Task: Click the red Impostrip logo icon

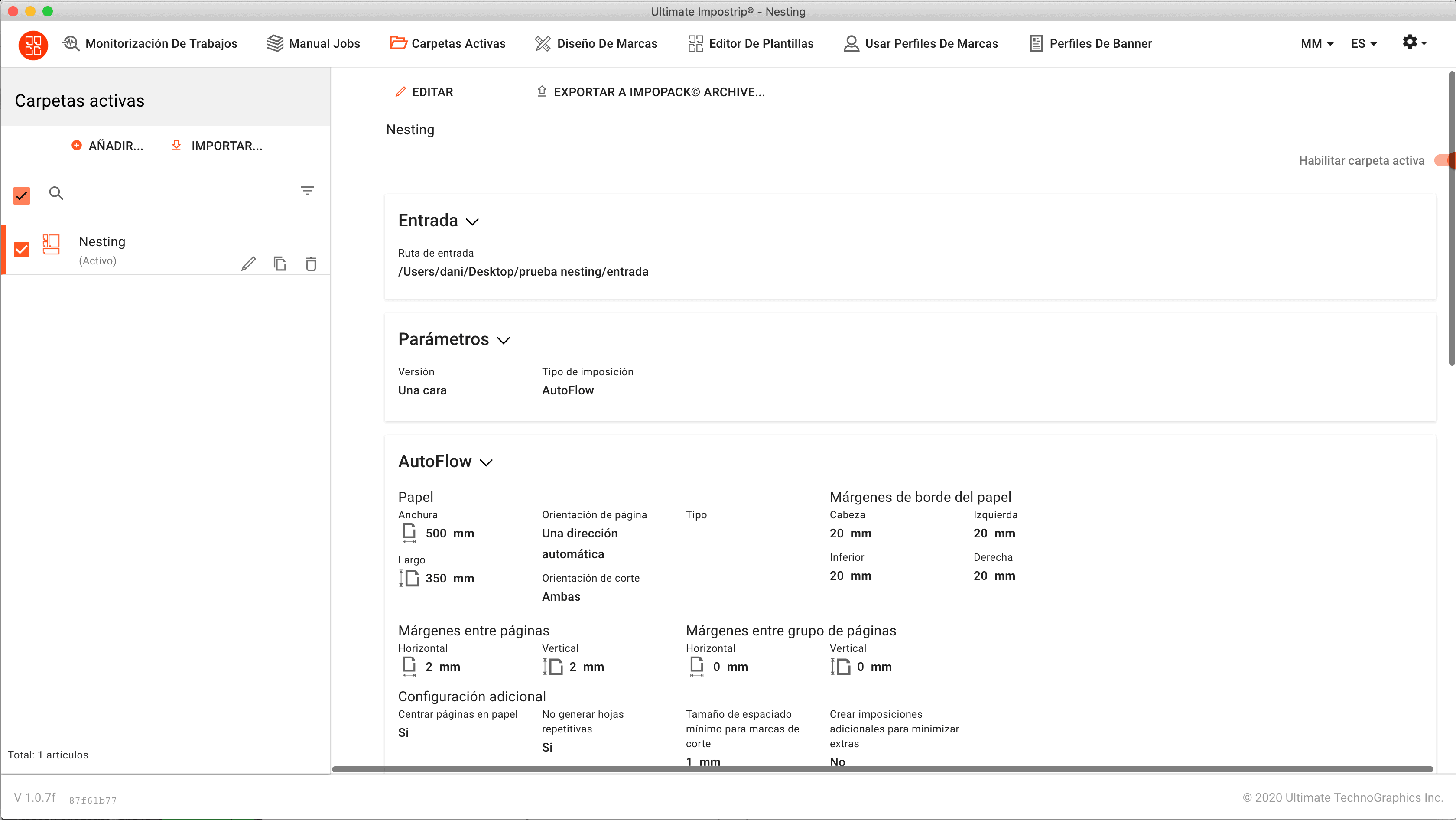Action: (33, 44)
